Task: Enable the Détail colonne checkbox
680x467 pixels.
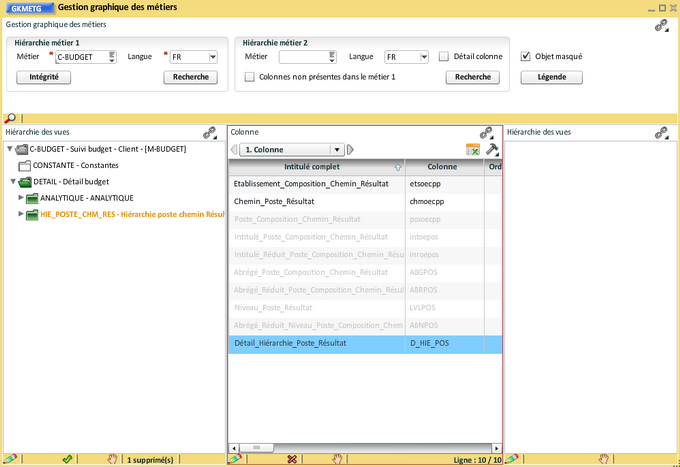Action: pyautogui.click(x=443, y=57)
